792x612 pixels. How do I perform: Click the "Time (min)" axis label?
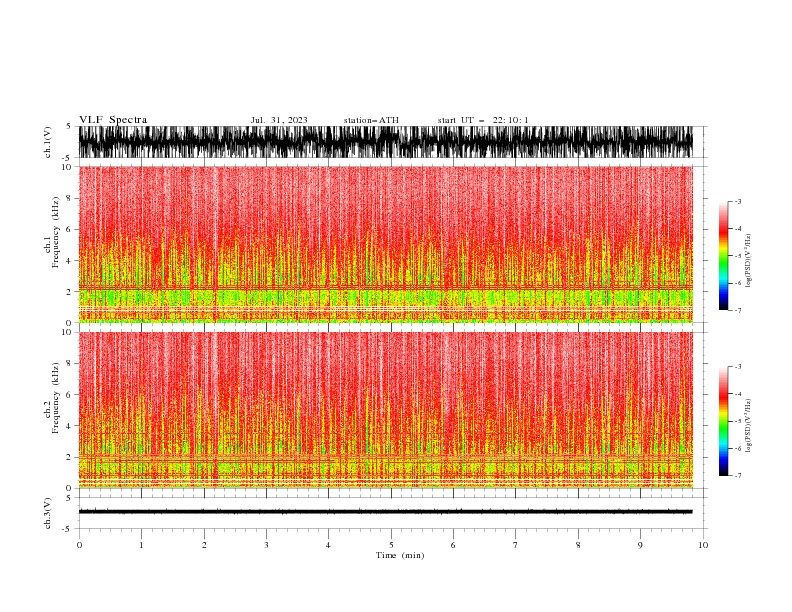click(400, 555)
